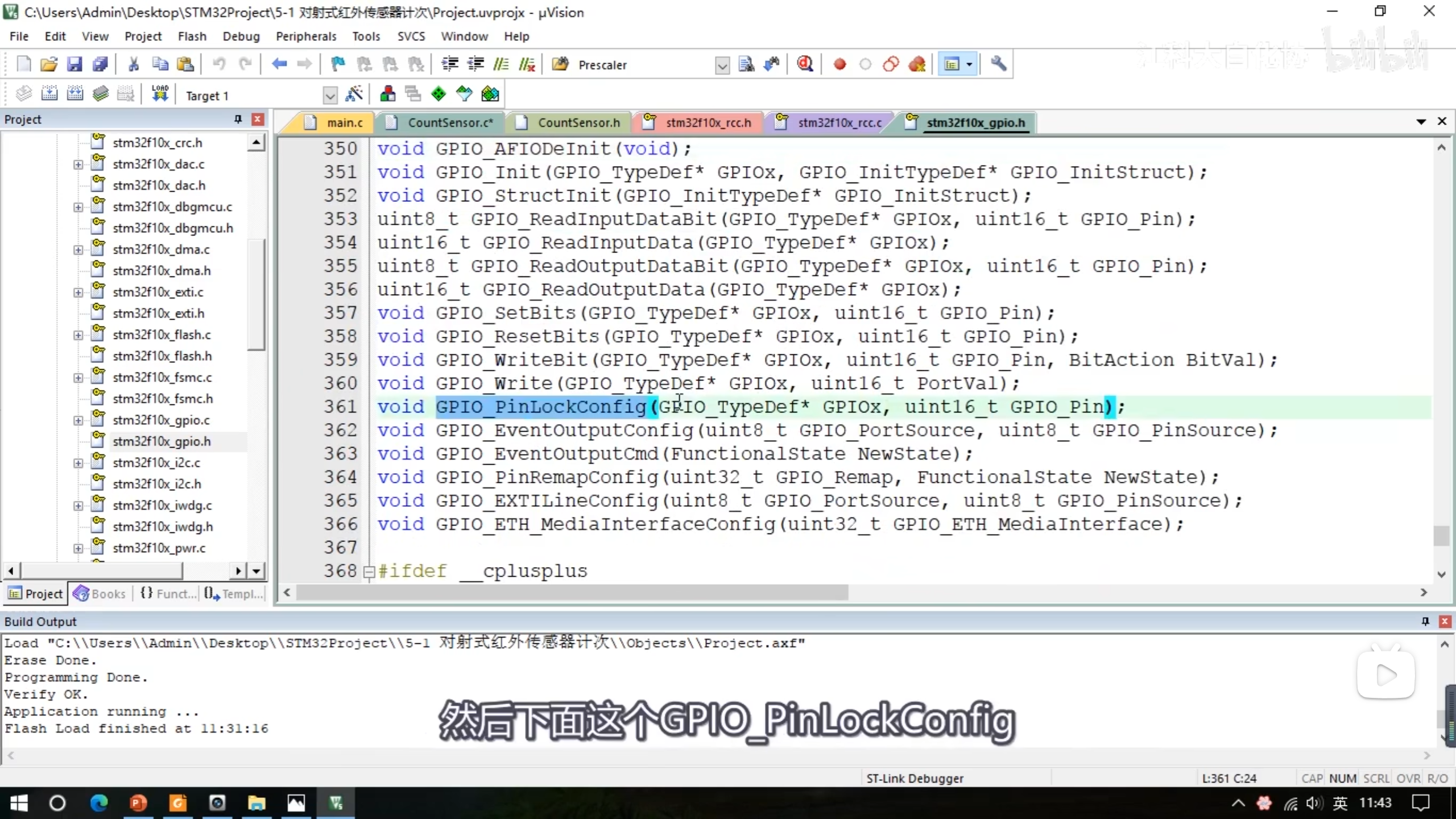The image size is (1456, 819).
Task: Click the Download to flash LOAD icon
Action: tap(160, 94)
